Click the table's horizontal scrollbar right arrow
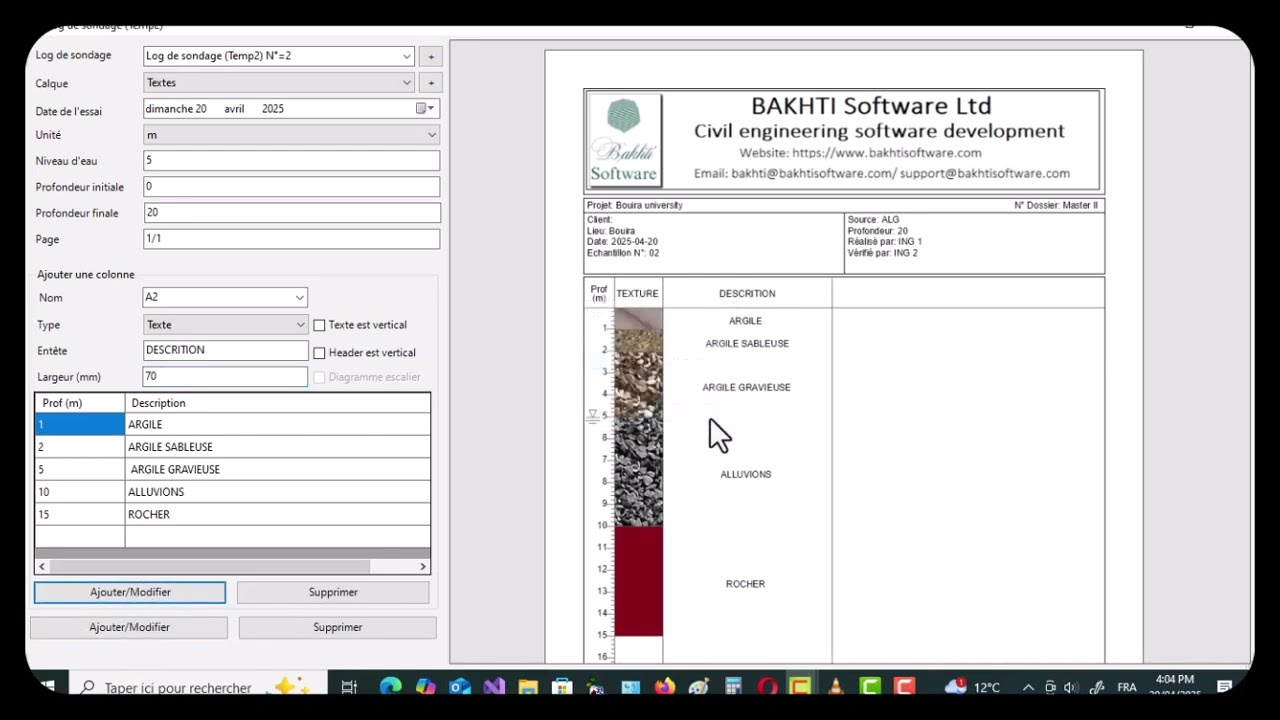 [423, 566]
